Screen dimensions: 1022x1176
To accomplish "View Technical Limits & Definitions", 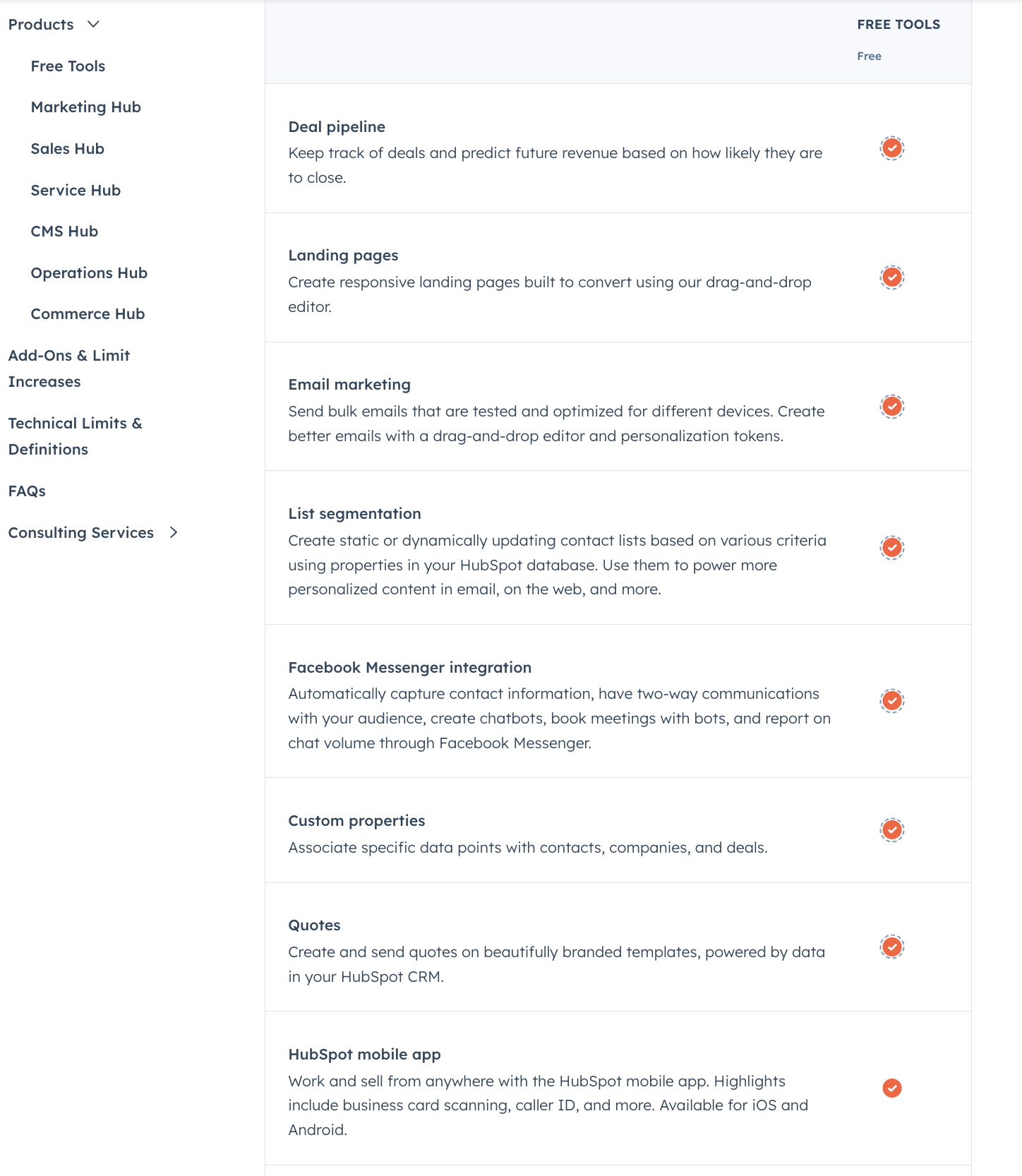I will (x=75, y=436).
